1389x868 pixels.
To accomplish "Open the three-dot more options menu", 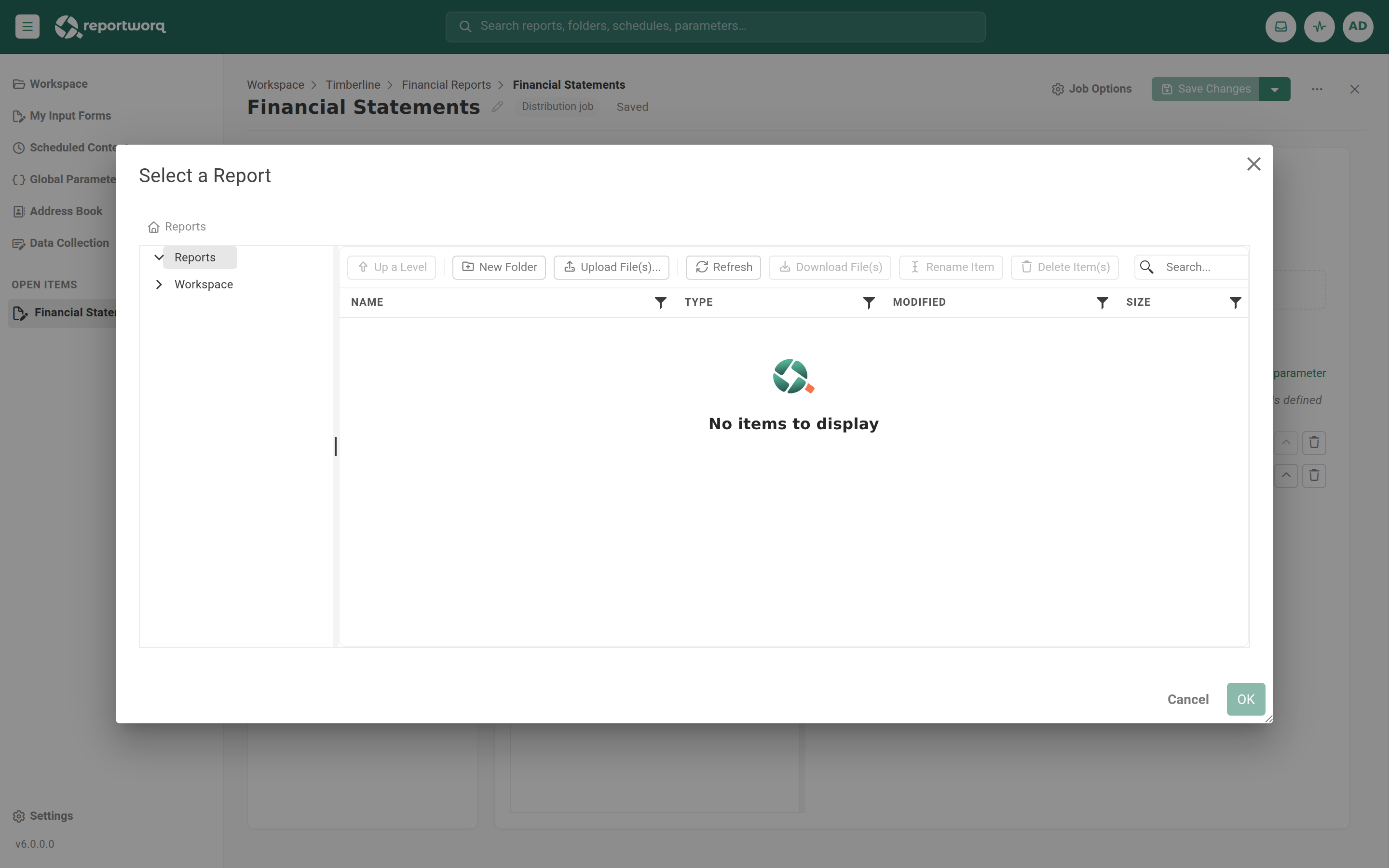I will pos(1317,89).
